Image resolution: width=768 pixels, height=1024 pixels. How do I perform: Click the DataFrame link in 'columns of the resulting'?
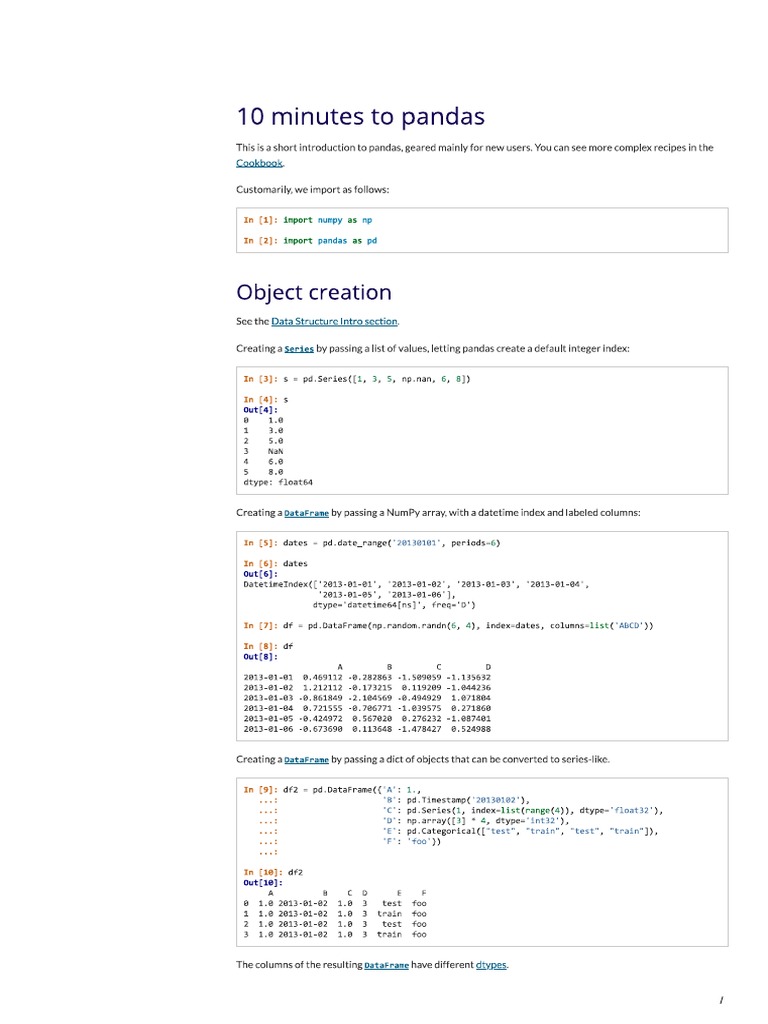click(x=386, y=966)
